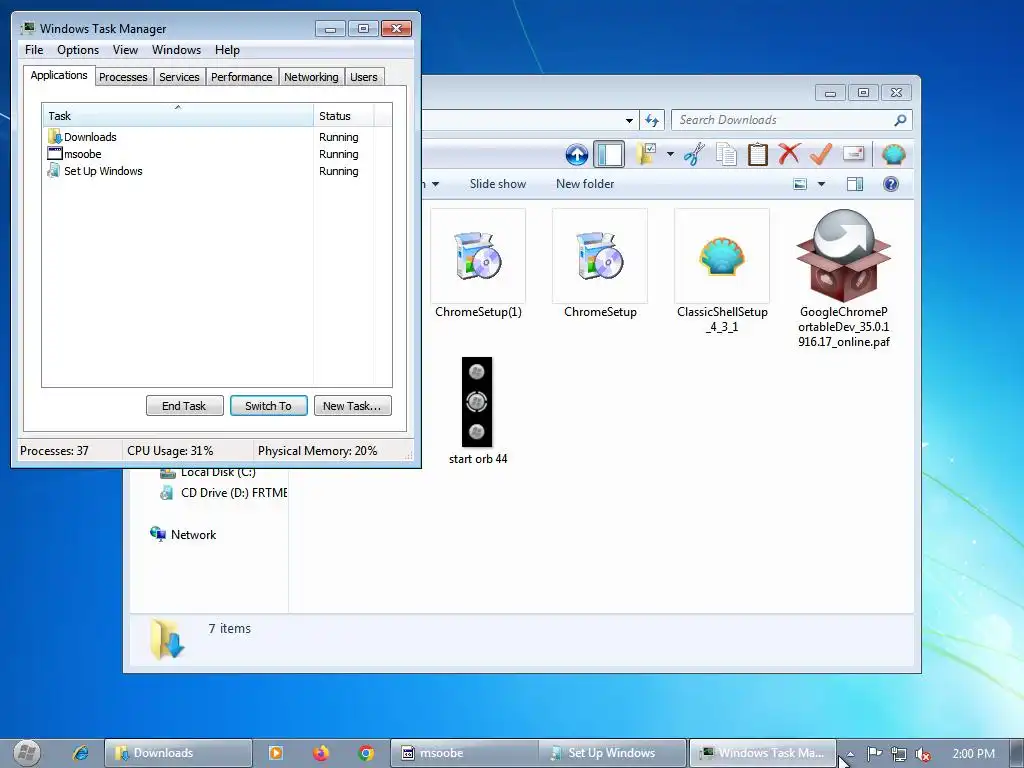The height and width of the screenshot is (768, 1024).
Task: Click the Search Downloads field
Action: (792, 120)
